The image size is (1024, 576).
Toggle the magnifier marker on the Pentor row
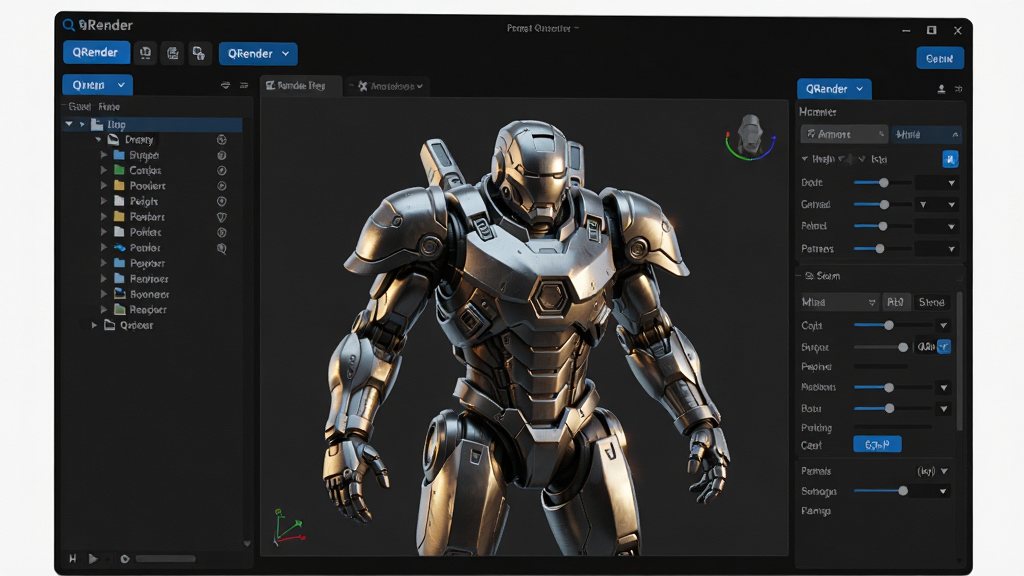pos(221,248)
